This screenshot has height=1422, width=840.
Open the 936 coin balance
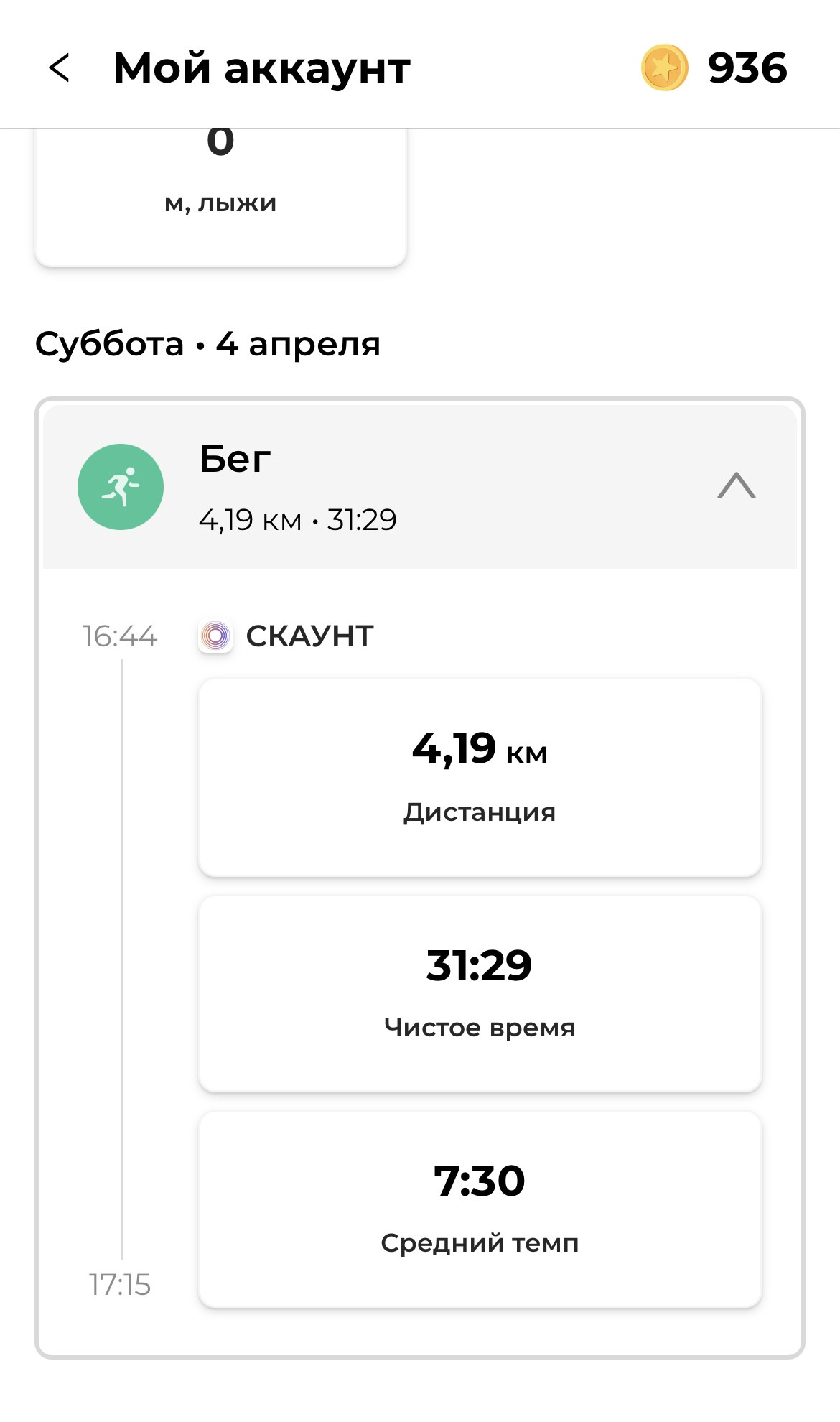pyautogui.click(x=747, y=68)
